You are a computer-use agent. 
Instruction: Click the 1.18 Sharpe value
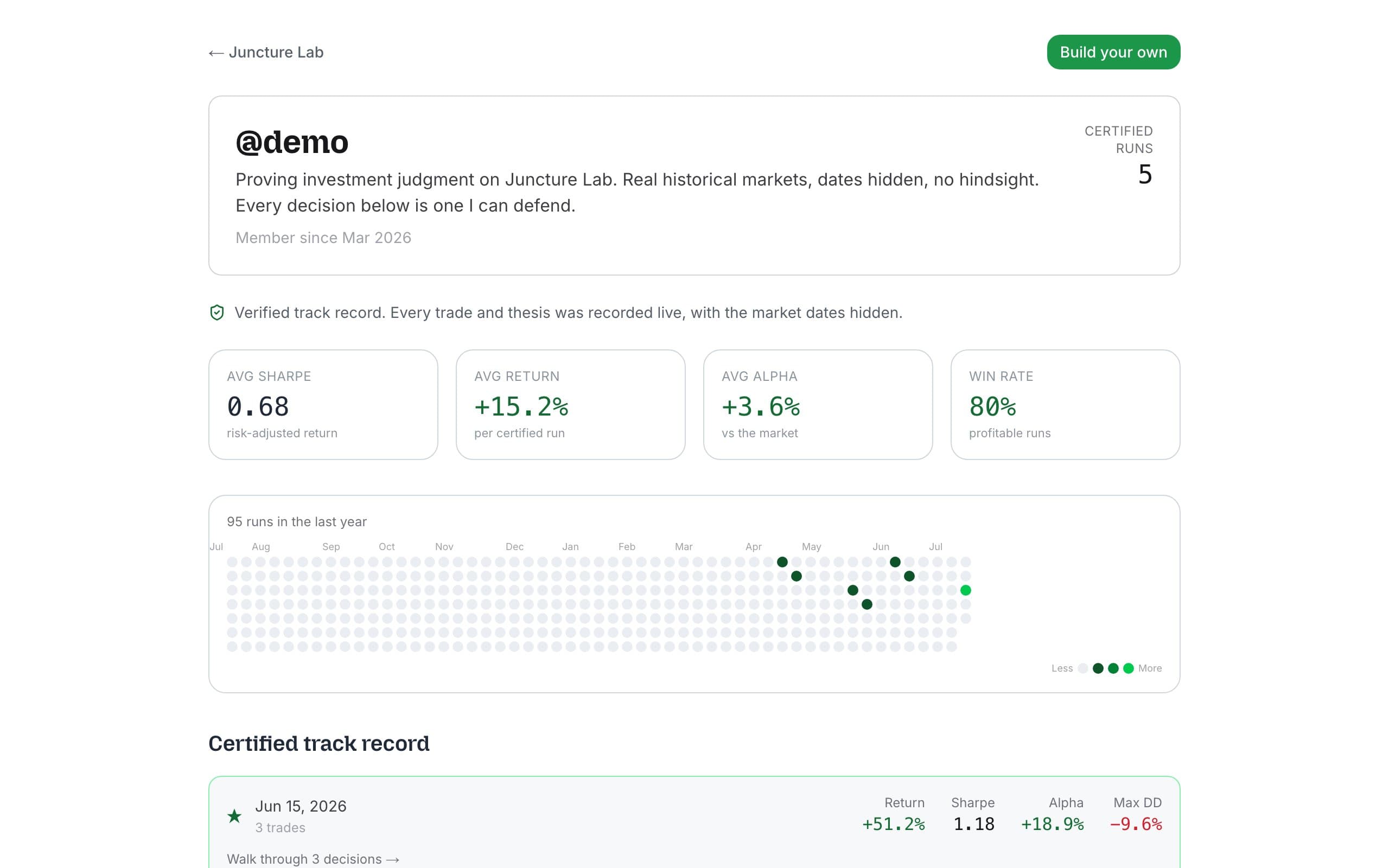[973, 824]
